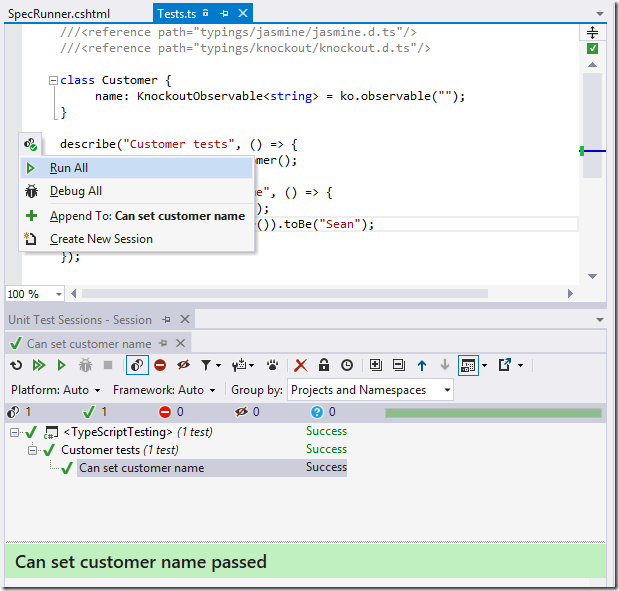Select the Can set customer name test row
The height and width of the screenshot is (591, 619).
tap(141, 468)
